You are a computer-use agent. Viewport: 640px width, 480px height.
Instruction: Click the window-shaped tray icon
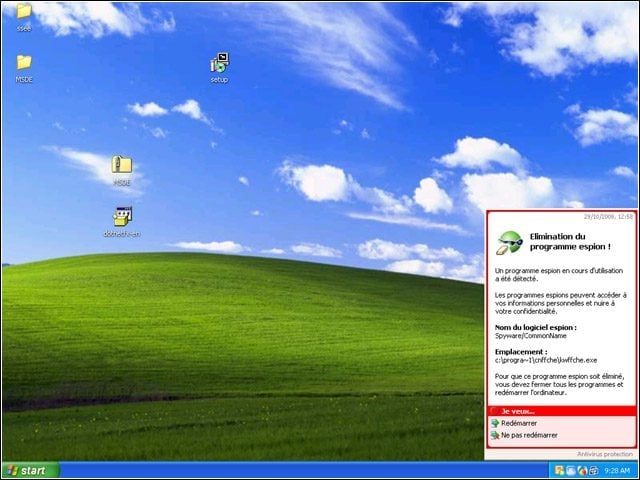[x=571, y=471]
